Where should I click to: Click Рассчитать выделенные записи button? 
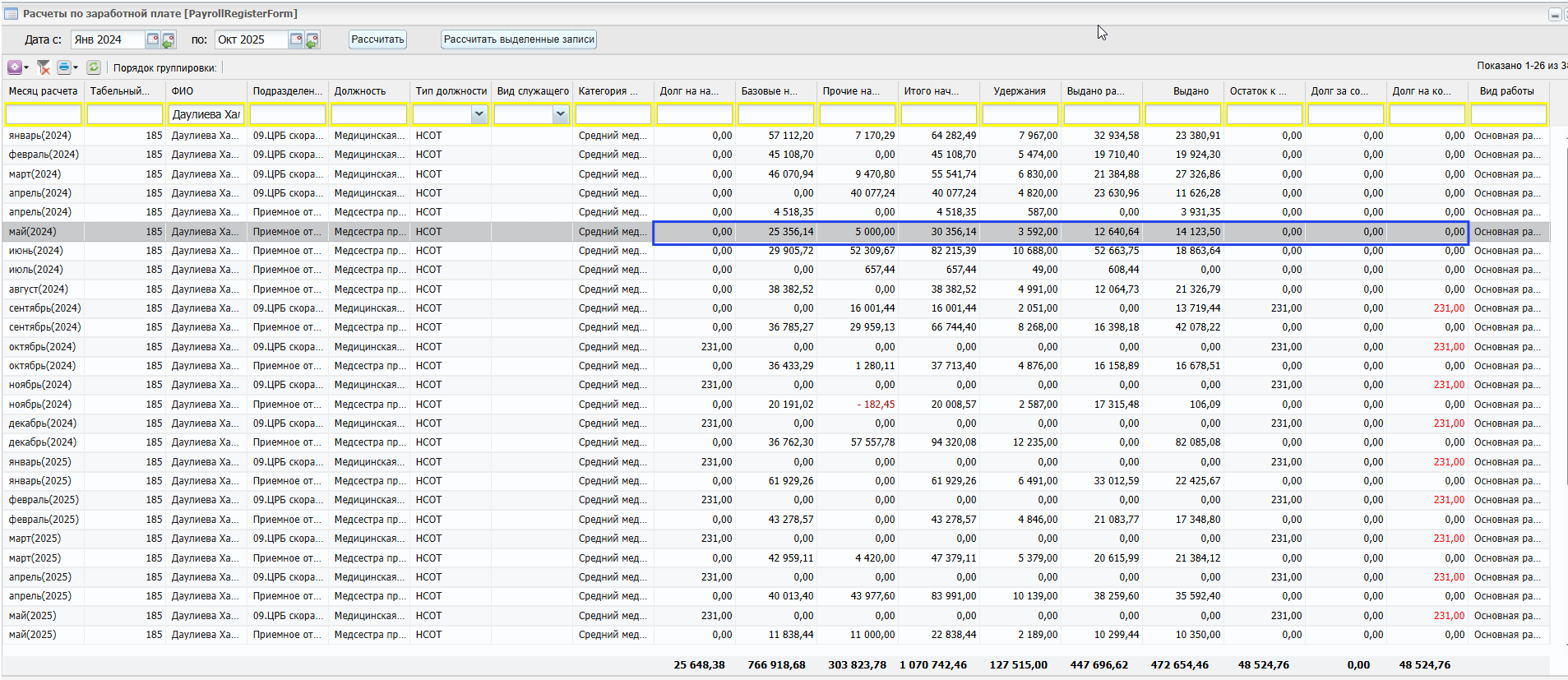pyautogui.click(x=518, y=39)
